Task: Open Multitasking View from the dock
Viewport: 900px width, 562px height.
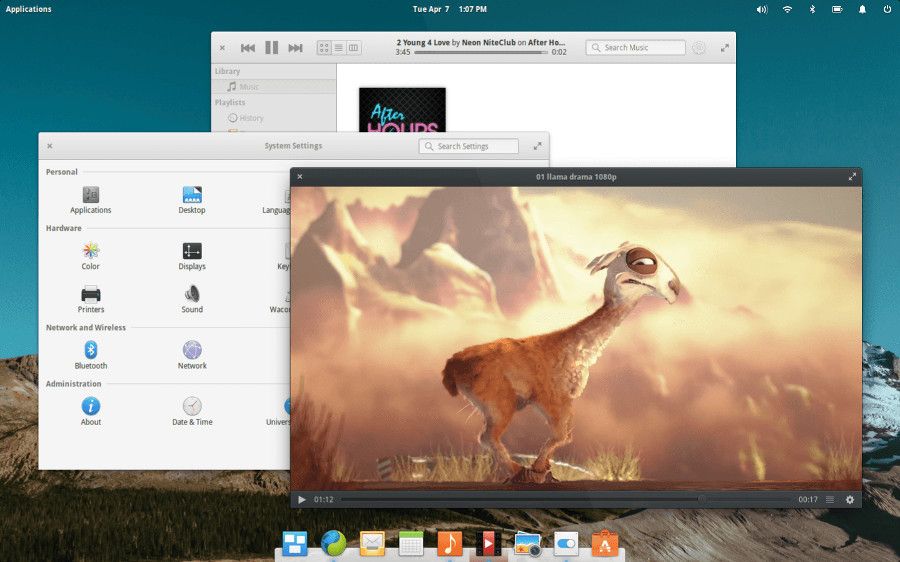Action: point(294,543)
